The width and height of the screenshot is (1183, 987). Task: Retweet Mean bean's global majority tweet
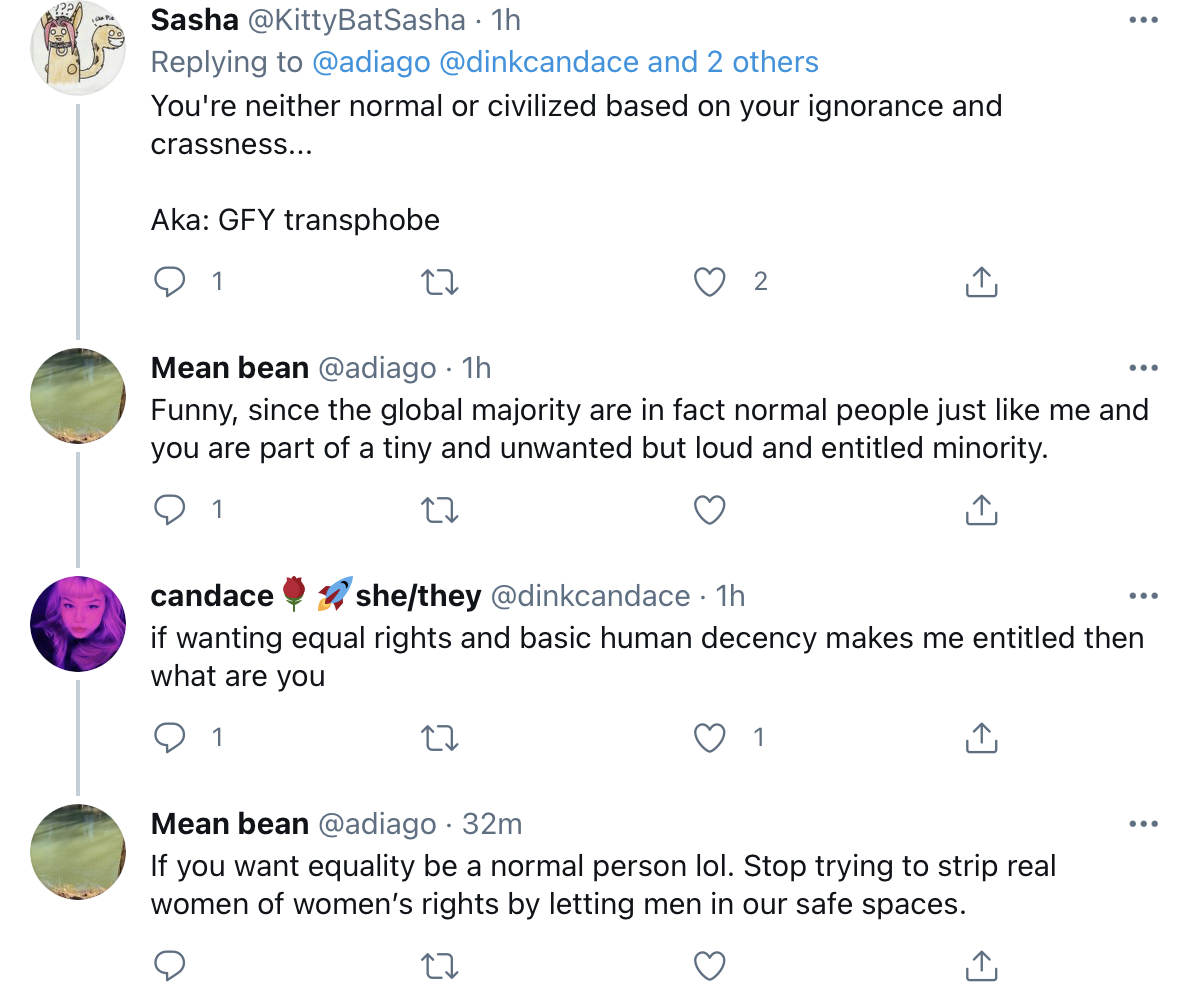tap(439, 510)
